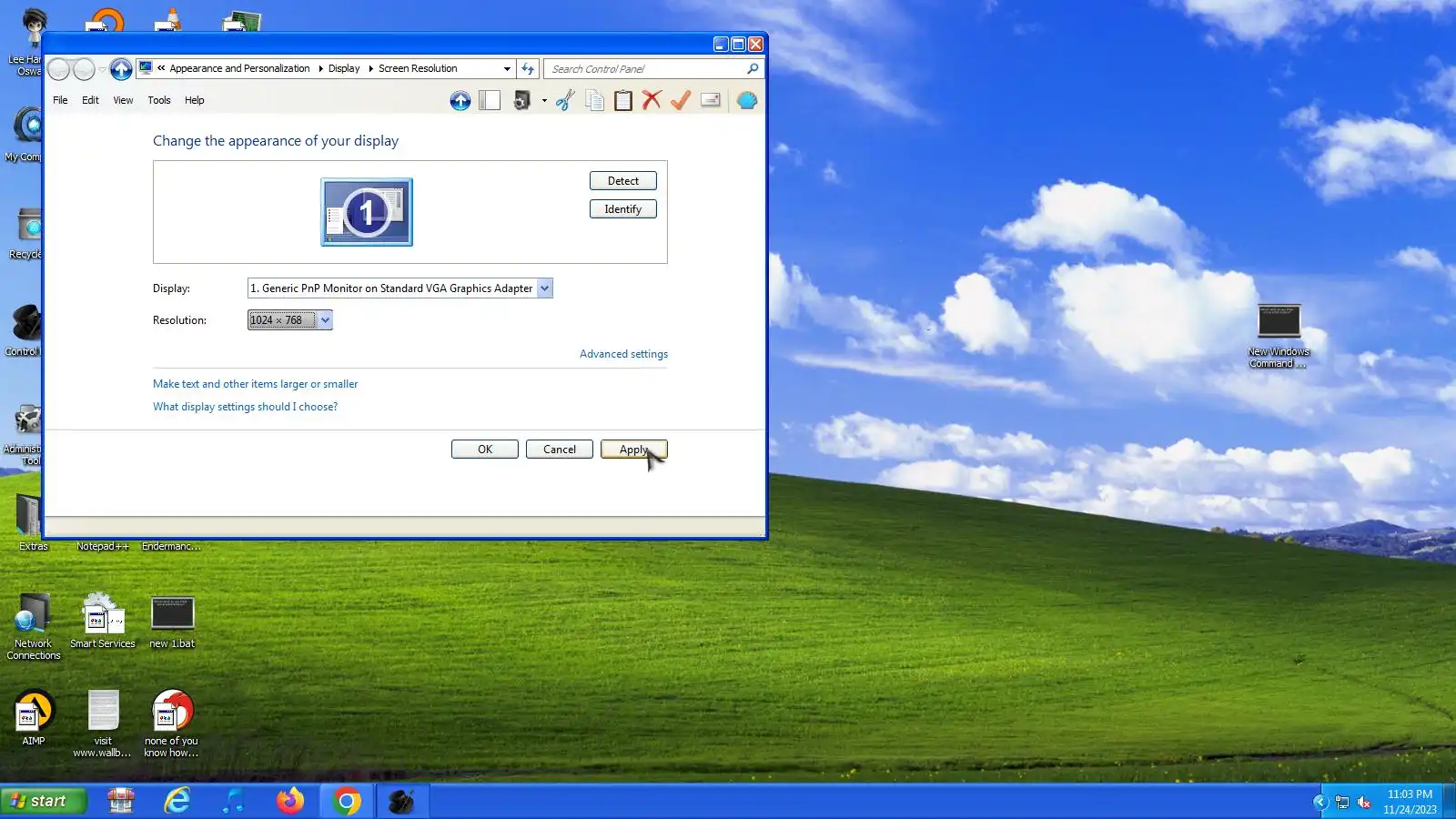This screenshot has width=1456, height=819.
Task: Click the blue Up arrow in the toolbar
Action: [x=460, y=101]
